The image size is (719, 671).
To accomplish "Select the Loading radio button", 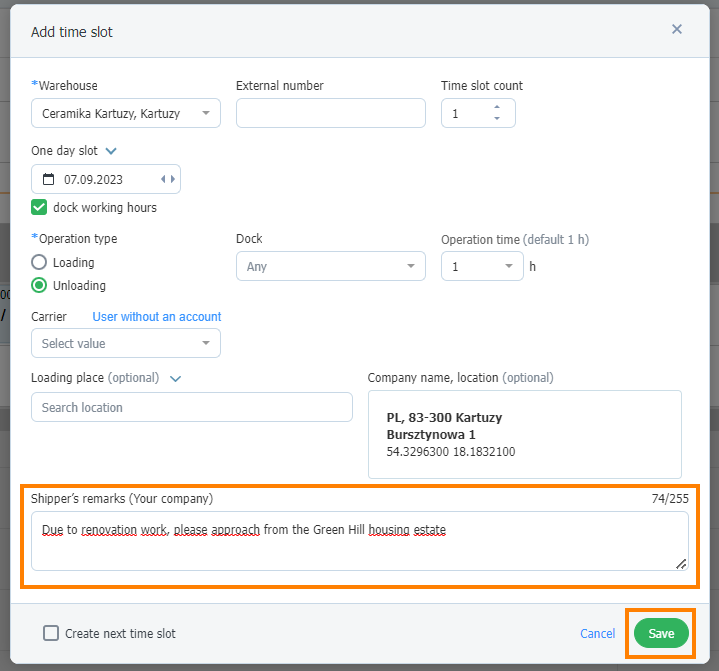I will coord(39,262).
